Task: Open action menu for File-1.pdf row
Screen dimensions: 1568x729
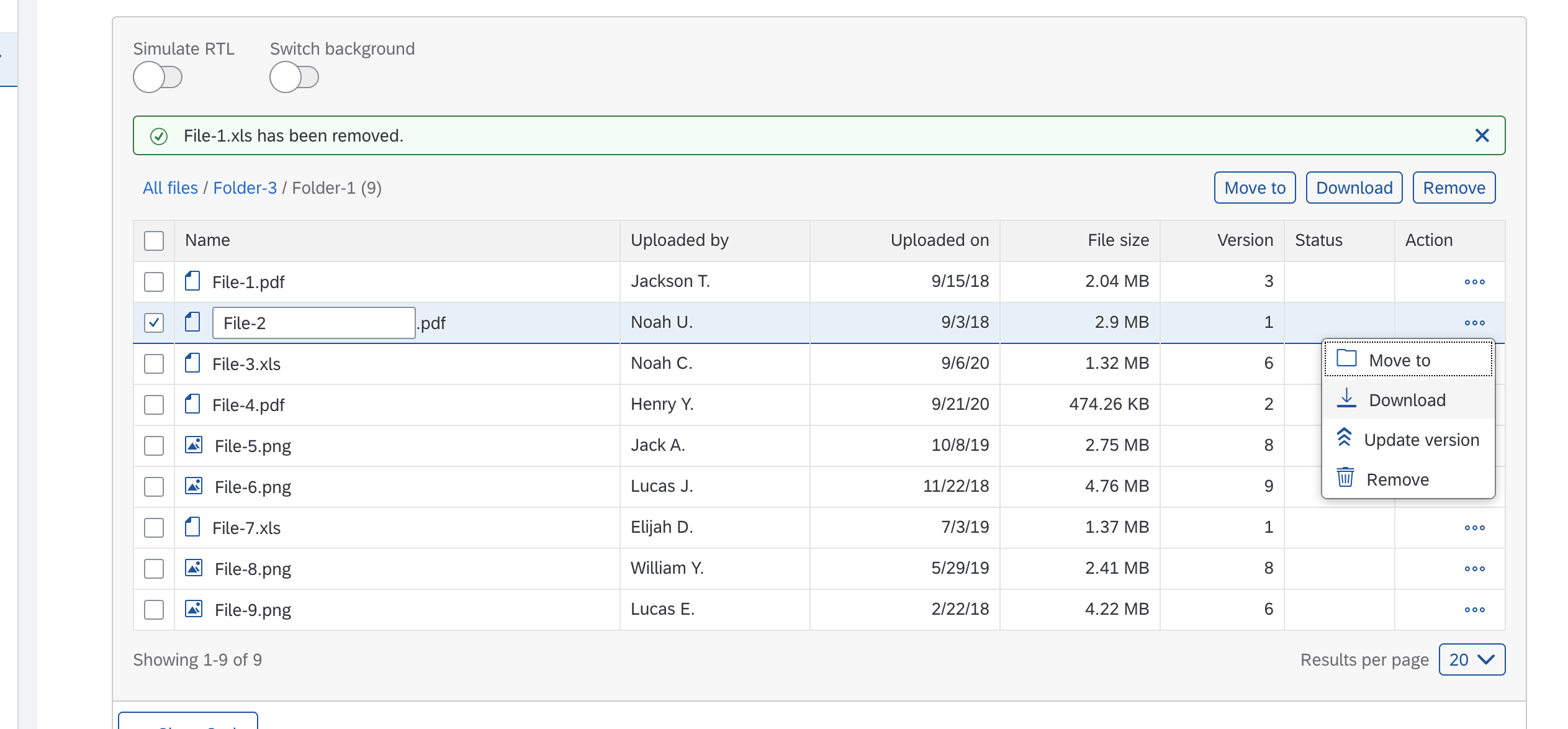Action: (1474, 282)
